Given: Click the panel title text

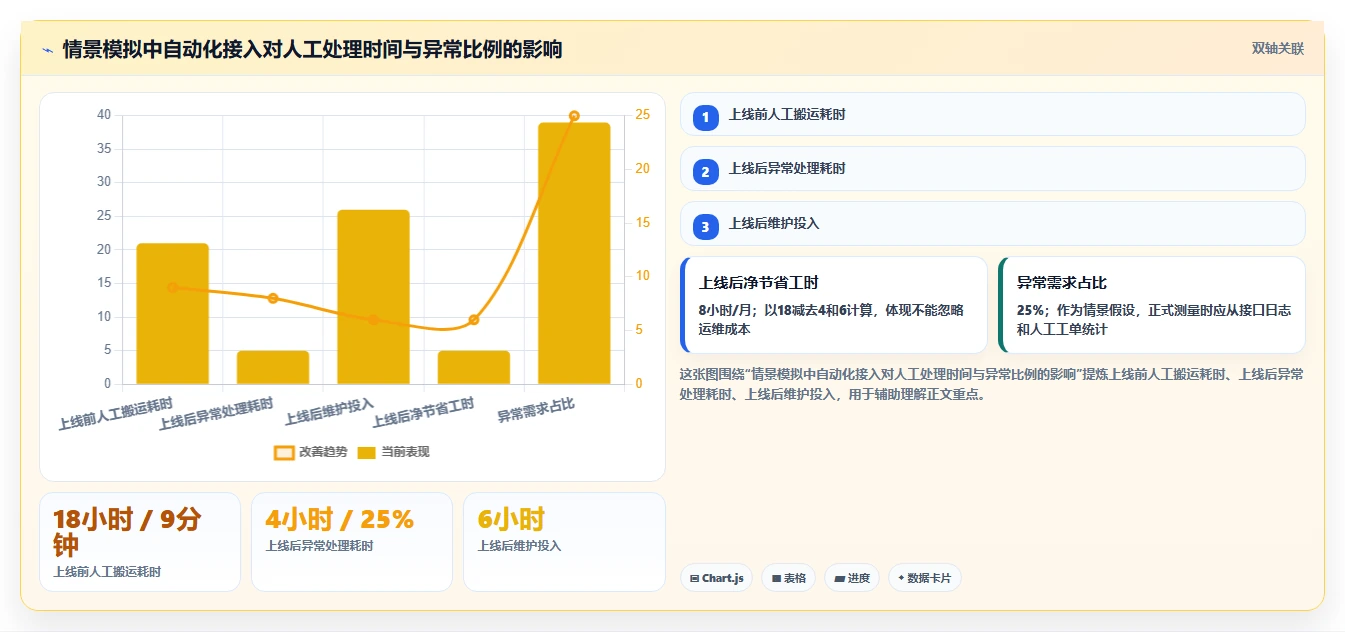Looking at the screenshot, I should click(x=312, y=49).
